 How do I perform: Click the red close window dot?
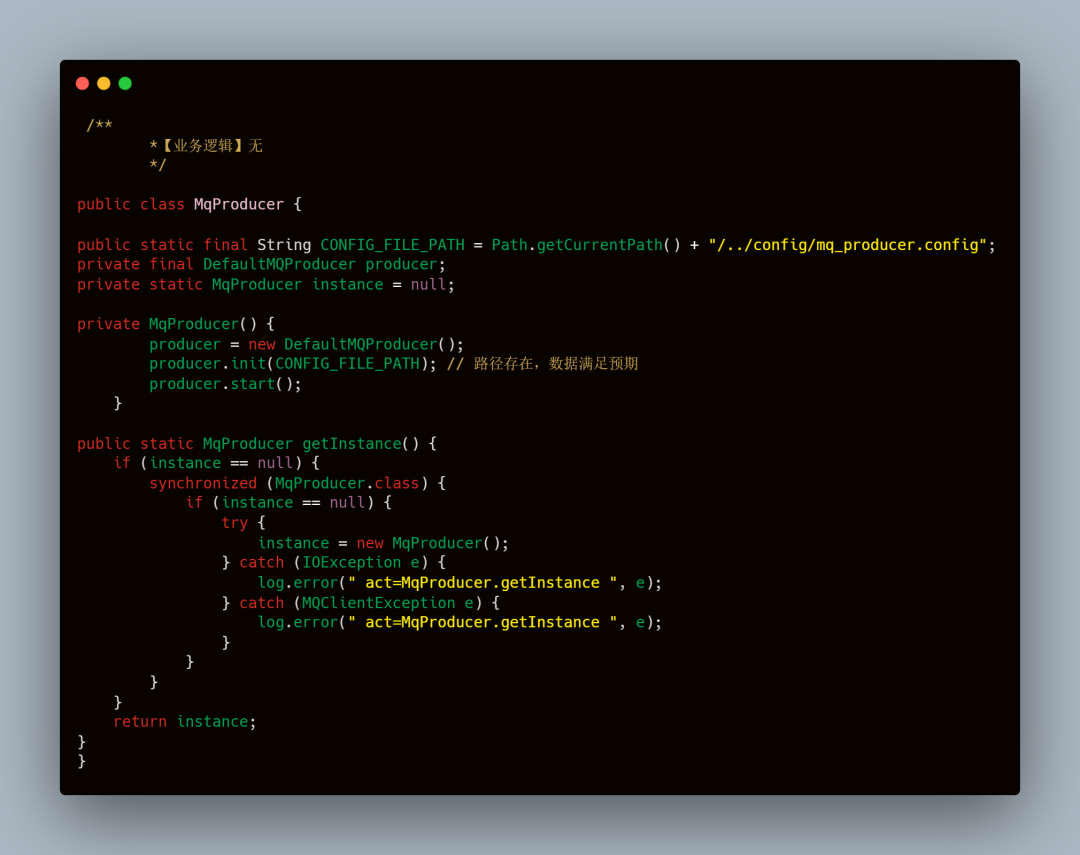83,83
